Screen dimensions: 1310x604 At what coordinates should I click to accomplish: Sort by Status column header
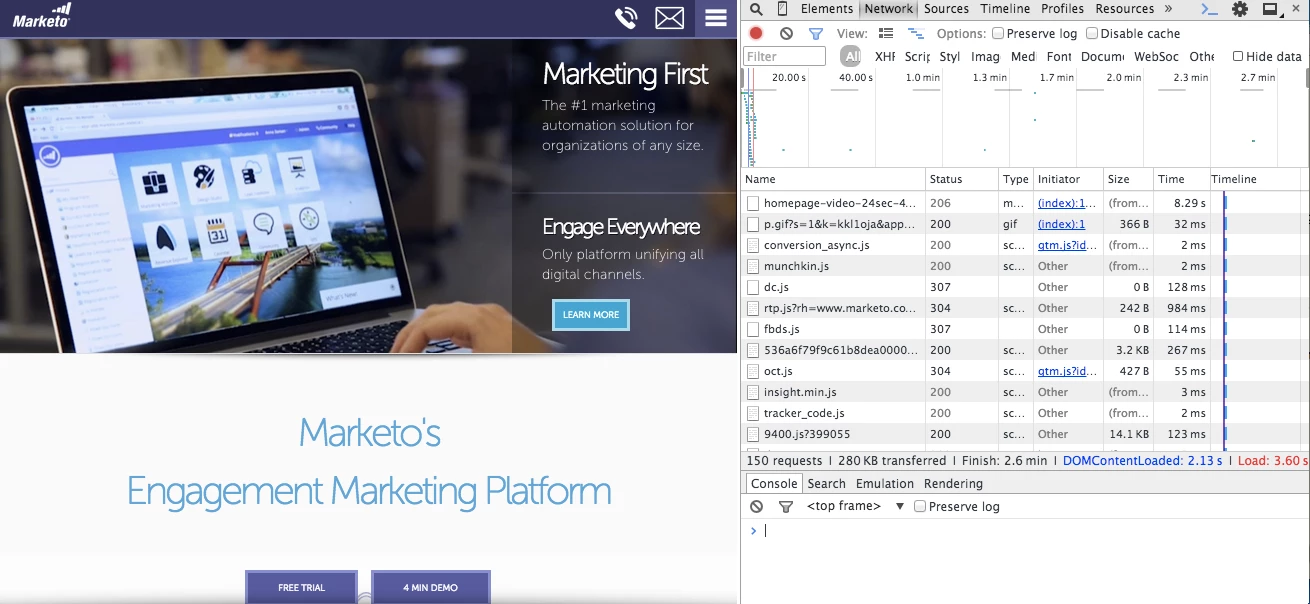click(x=963, y=179)
